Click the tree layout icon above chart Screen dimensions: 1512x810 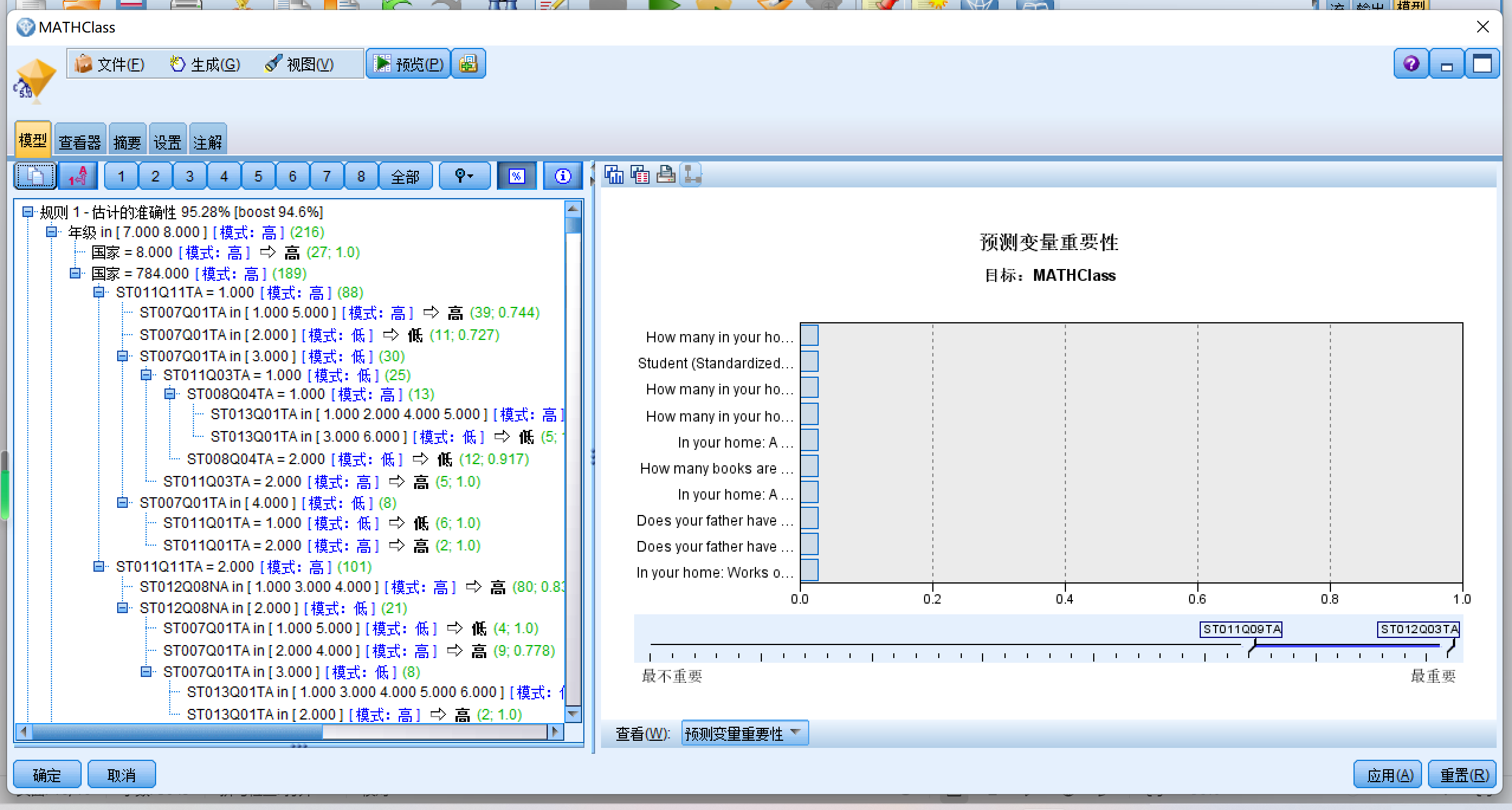pyautogui.click(x=691, y=174)
